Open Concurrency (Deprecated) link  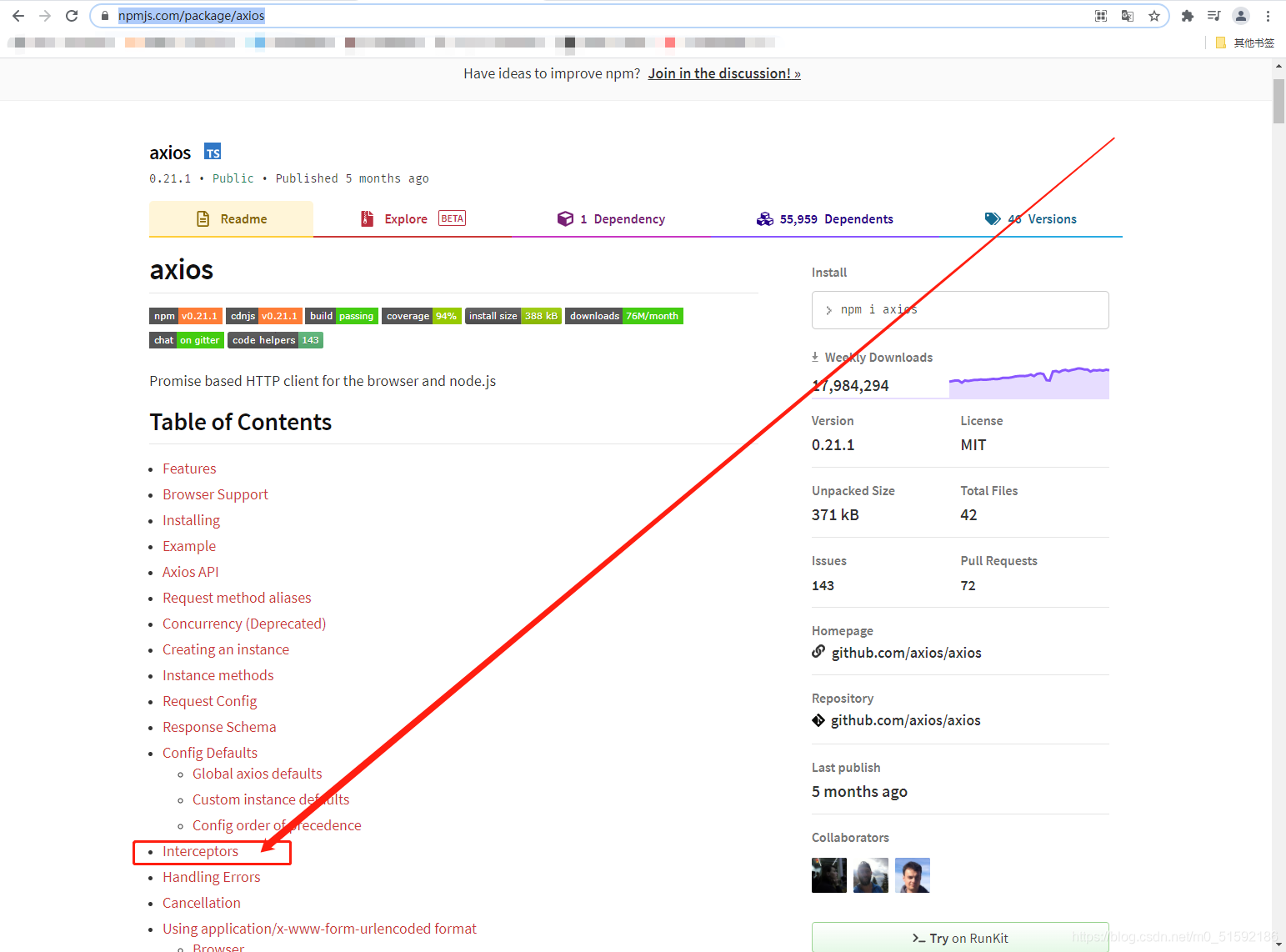[x=244, y=624]
